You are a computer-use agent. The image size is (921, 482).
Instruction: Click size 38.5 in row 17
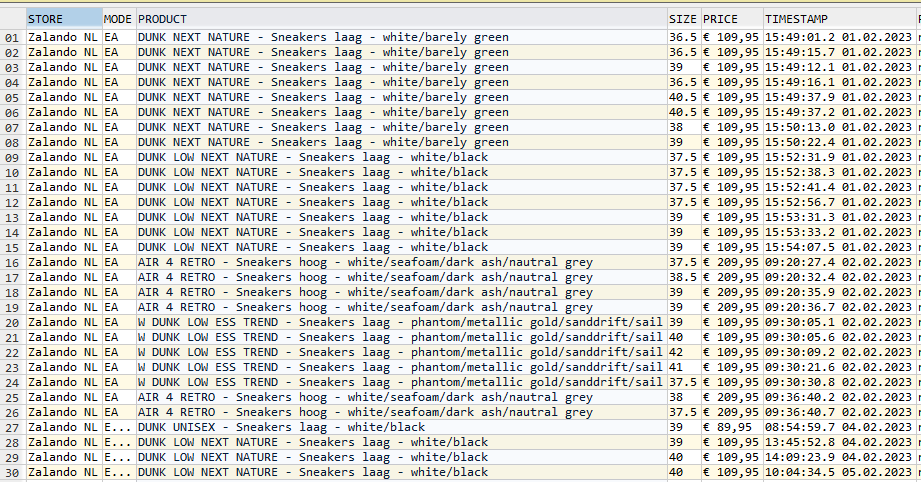(684, 277)
